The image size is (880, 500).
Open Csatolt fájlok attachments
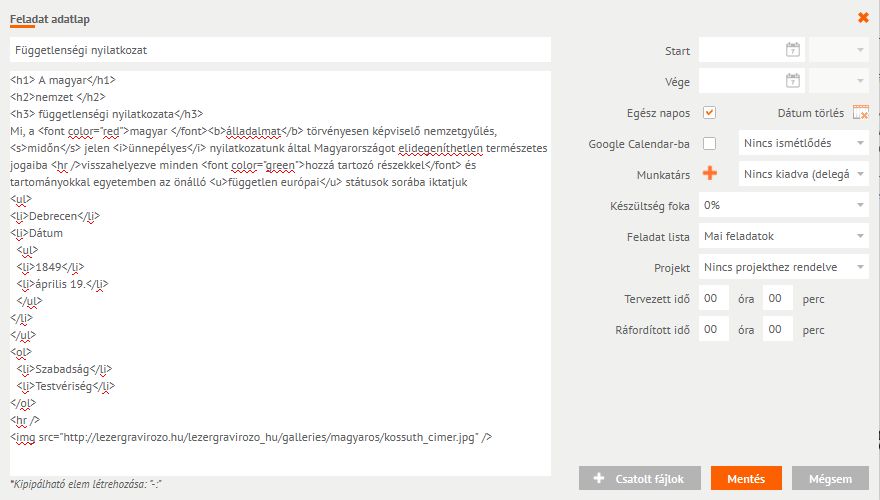[640, 479]
